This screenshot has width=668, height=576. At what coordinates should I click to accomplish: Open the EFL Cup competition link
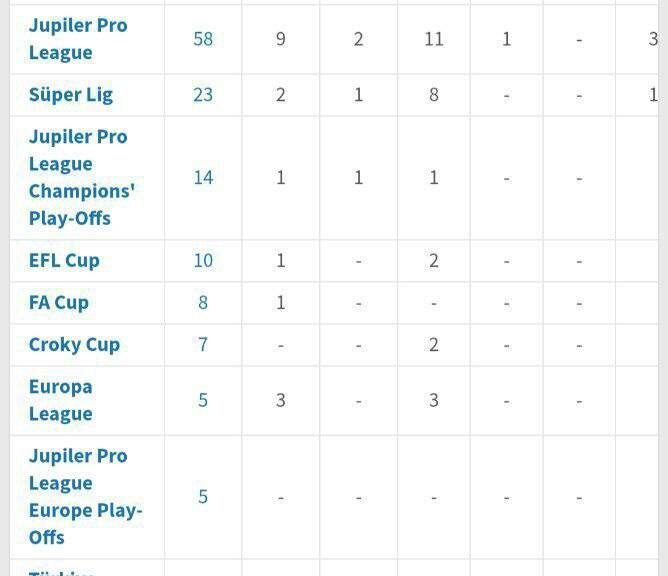coord(64,261)
